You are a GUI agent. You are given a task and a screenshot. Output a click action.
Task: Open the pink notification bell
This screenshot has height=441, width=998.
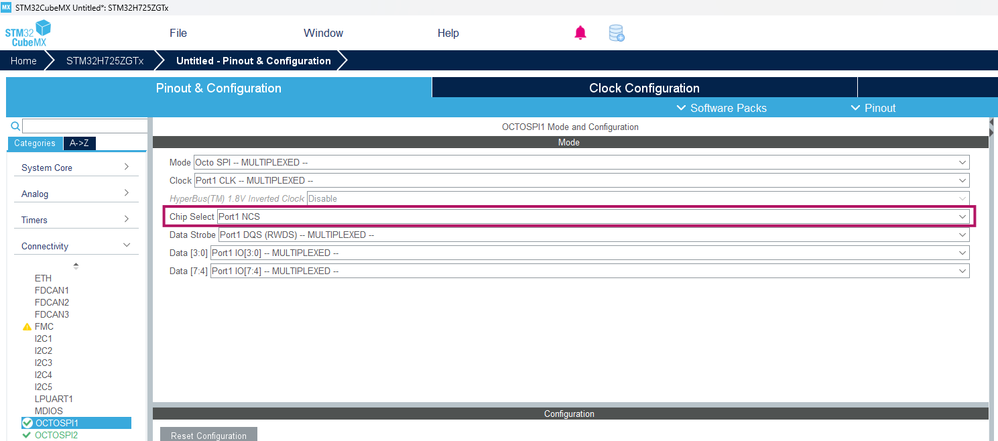point(580,32)
